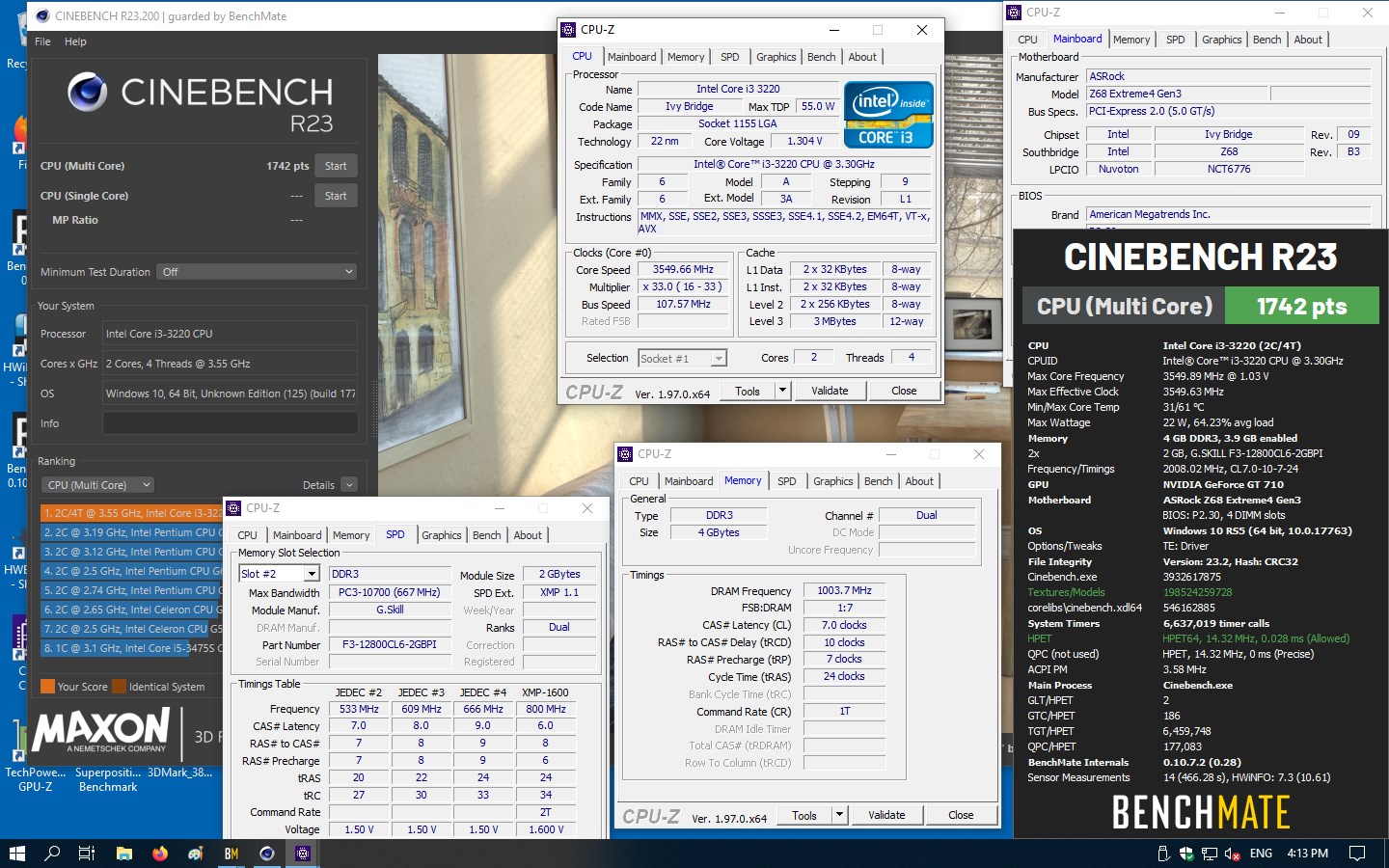Open Cinebench Help menu
This screenshot has height=868, width=1389.
coord(75,41)
